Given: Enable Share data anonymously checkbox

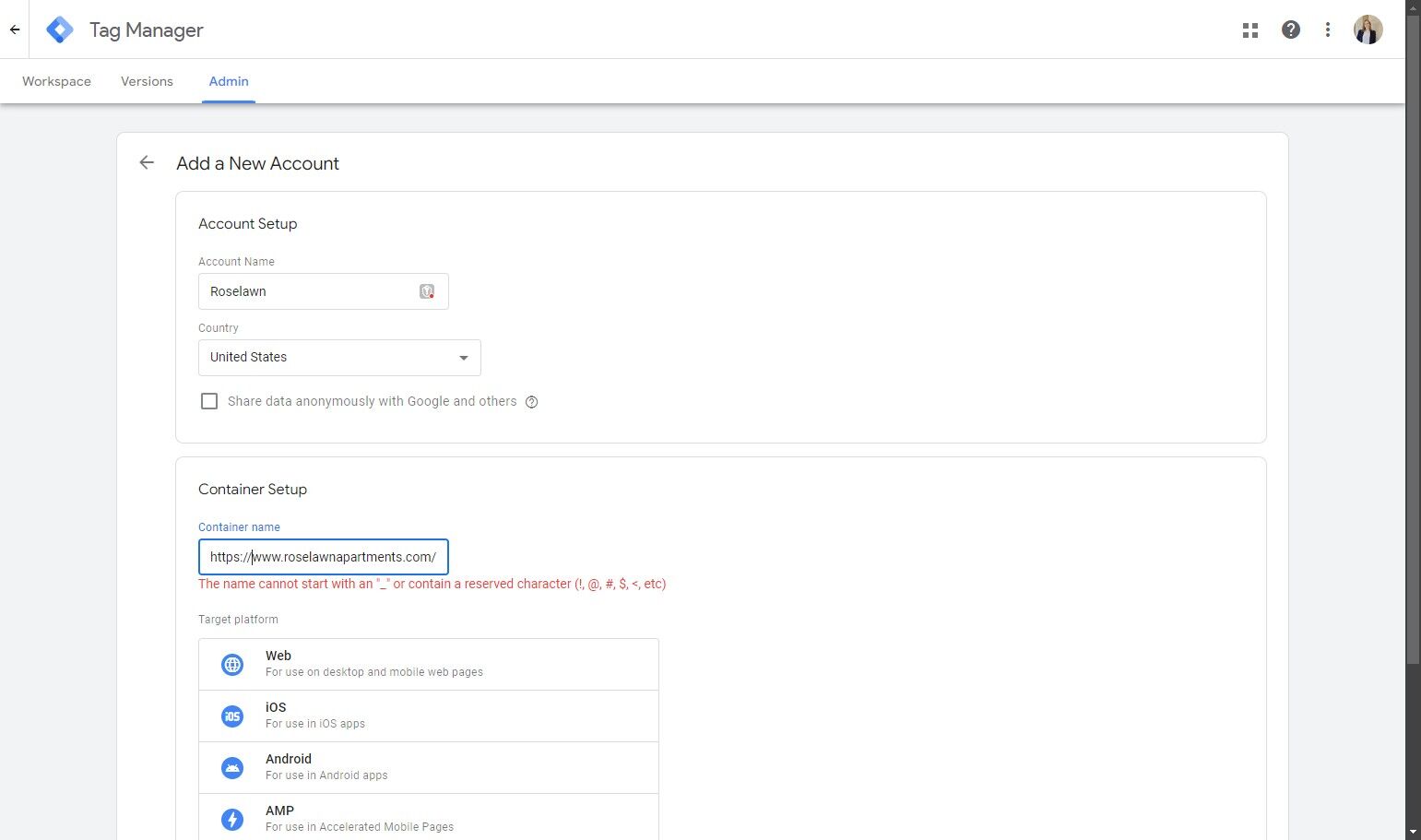Looking at the screenshot, I should point(209,401).
